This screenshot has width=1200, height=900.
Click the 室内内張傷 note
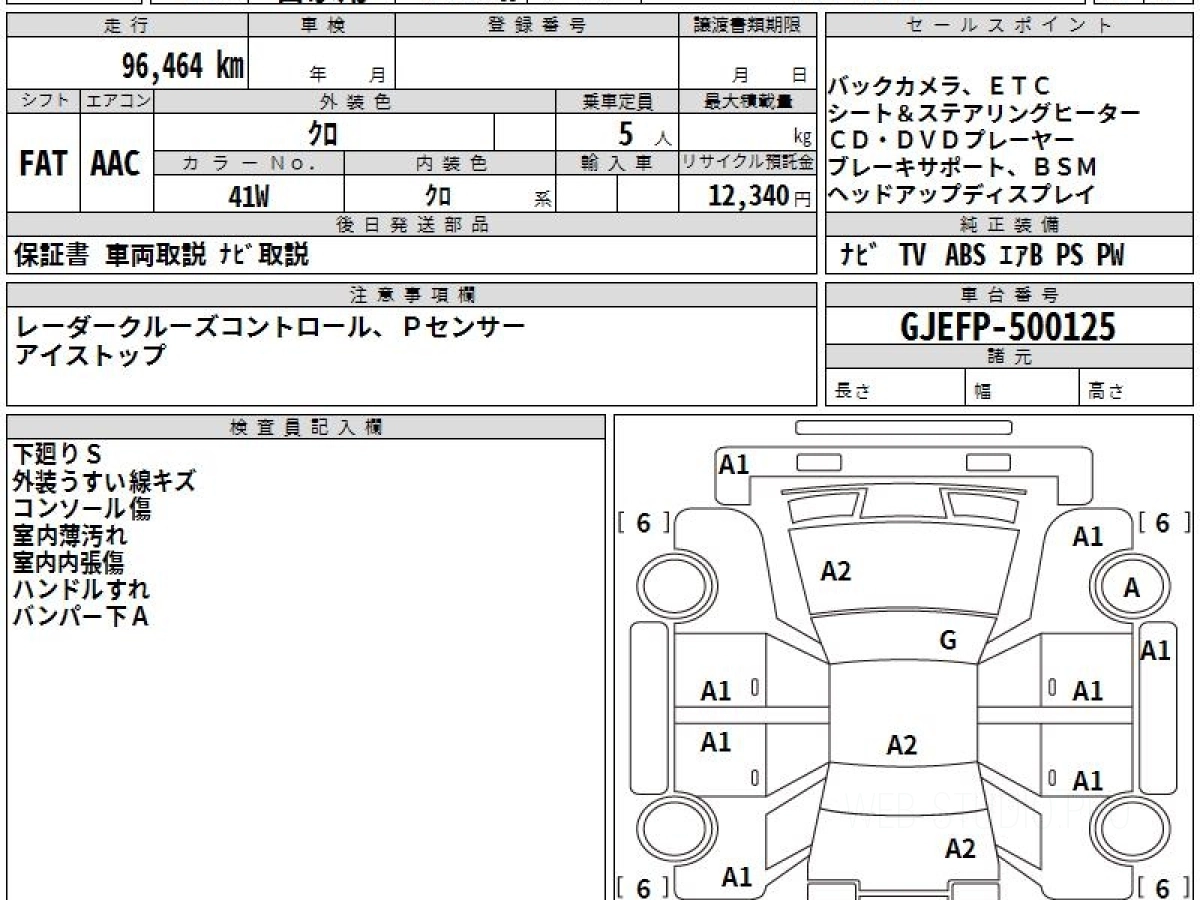point(69,562)
